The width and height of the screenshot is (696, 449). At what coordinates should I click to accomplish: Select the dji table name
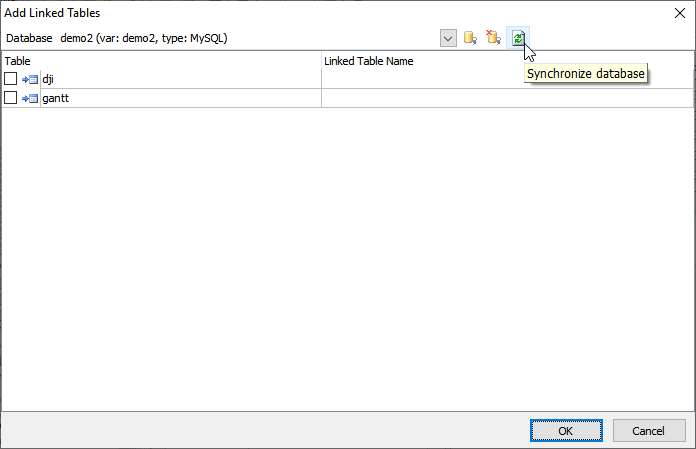48,79
